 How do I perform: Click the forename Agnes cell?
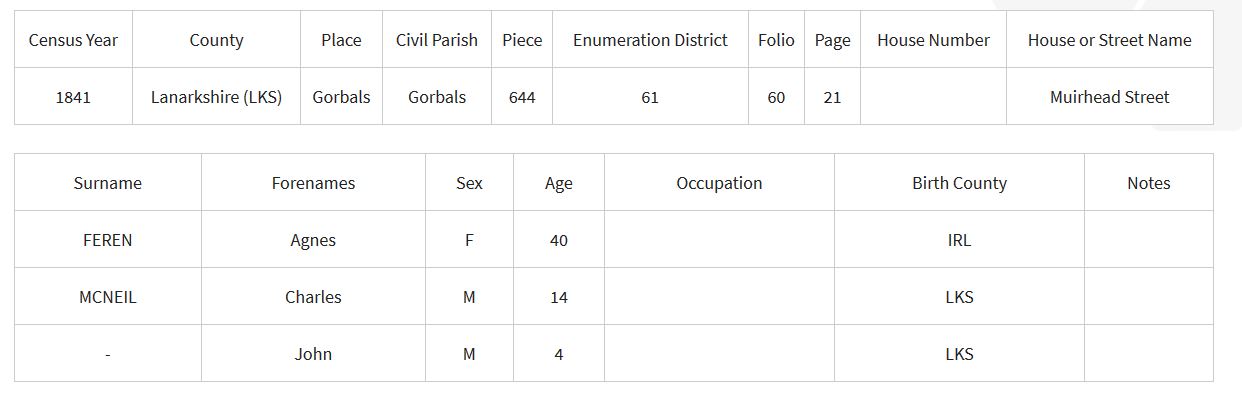313,240
